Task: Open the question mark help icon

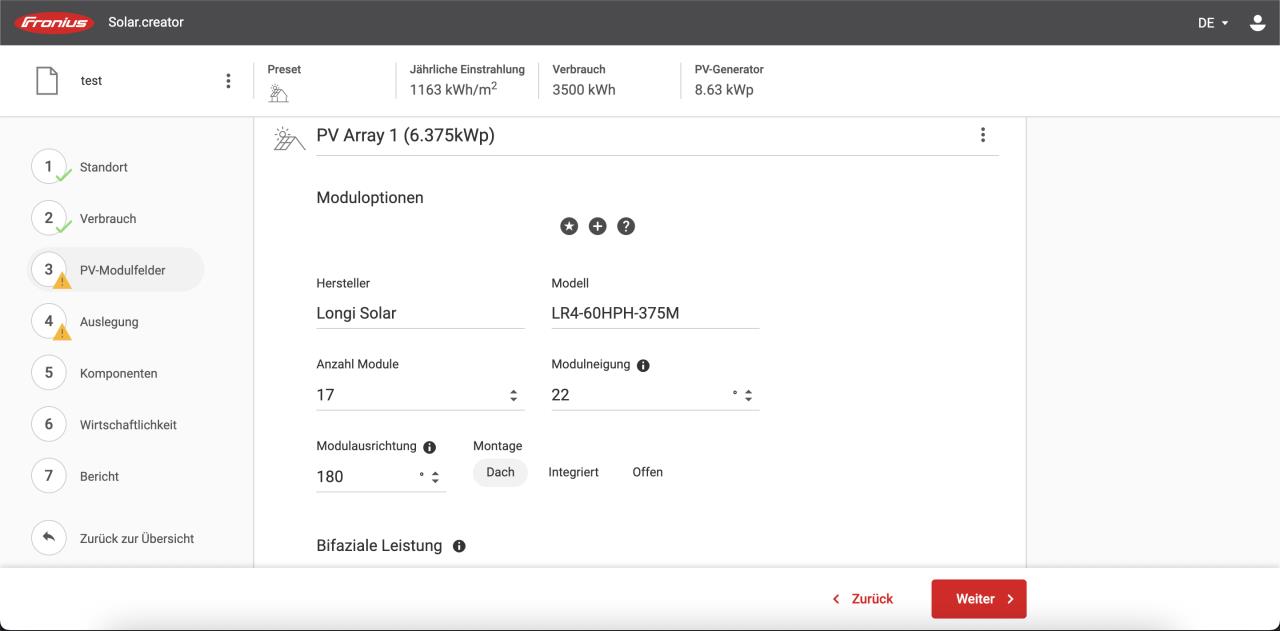Action: [626, 227]
